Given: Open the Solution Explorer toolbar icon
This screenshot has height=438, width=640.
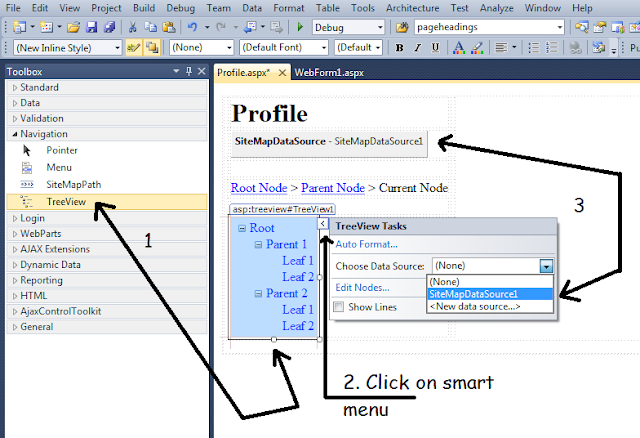Looking at the screenshot, I should (x=582, y=27).
